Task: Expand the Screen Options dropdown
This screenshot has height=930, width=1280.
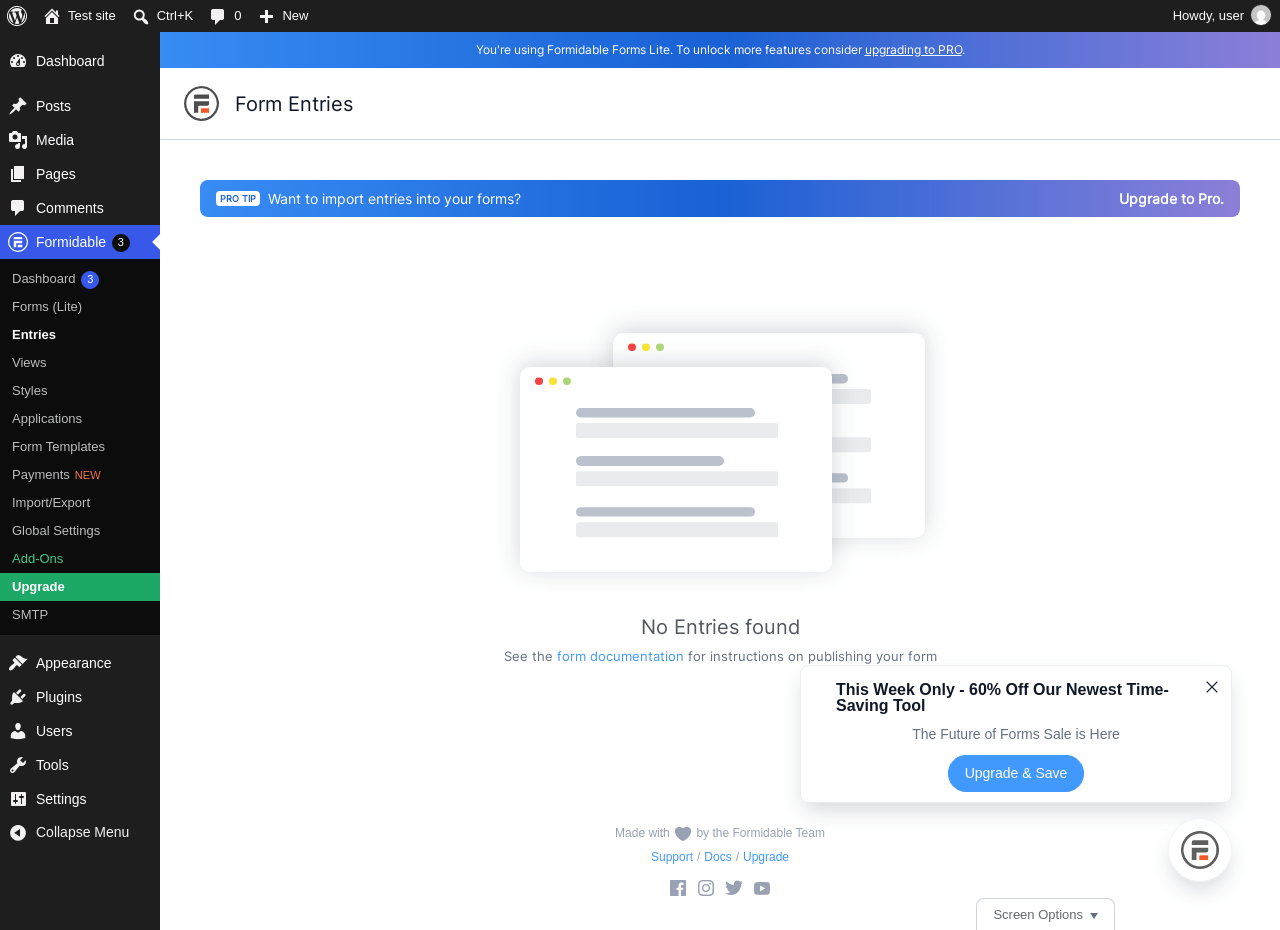Action: pos(1045,914)
